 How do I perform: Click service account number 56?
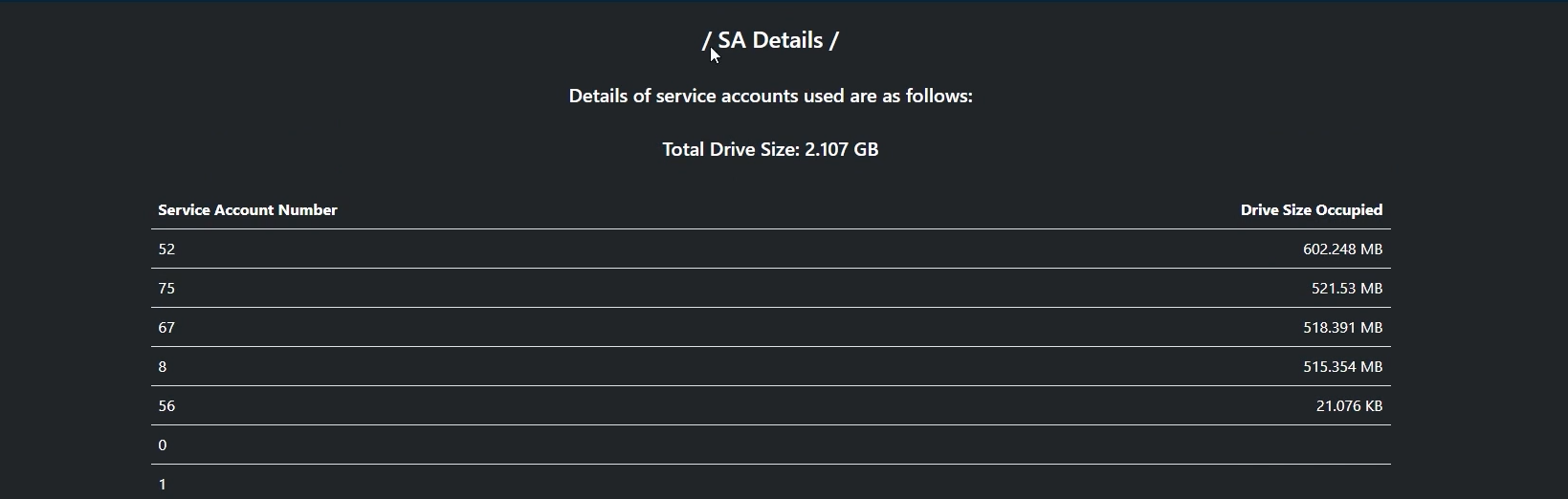[x=166, y=406]
